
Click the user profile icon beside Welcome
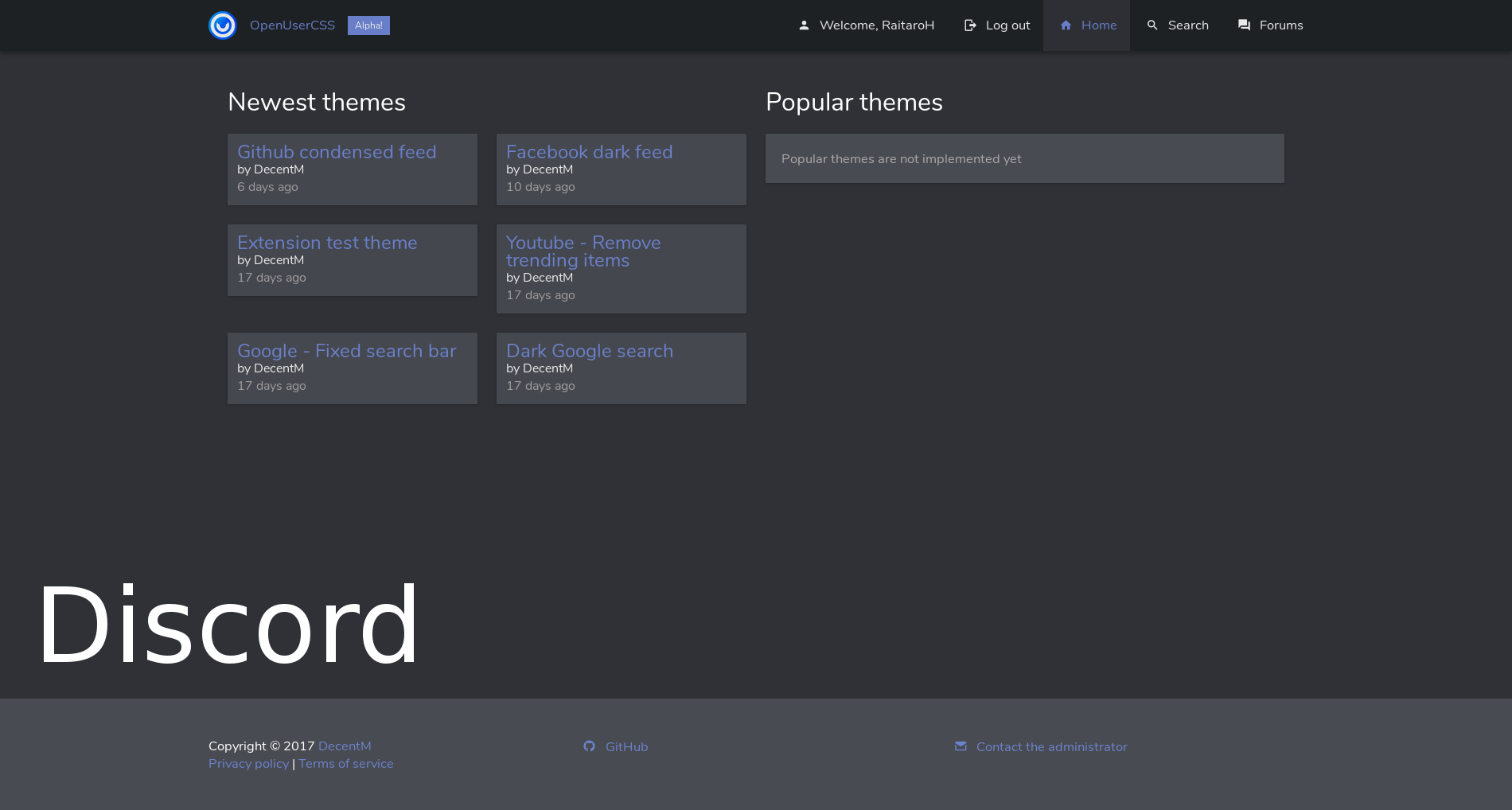804,25
